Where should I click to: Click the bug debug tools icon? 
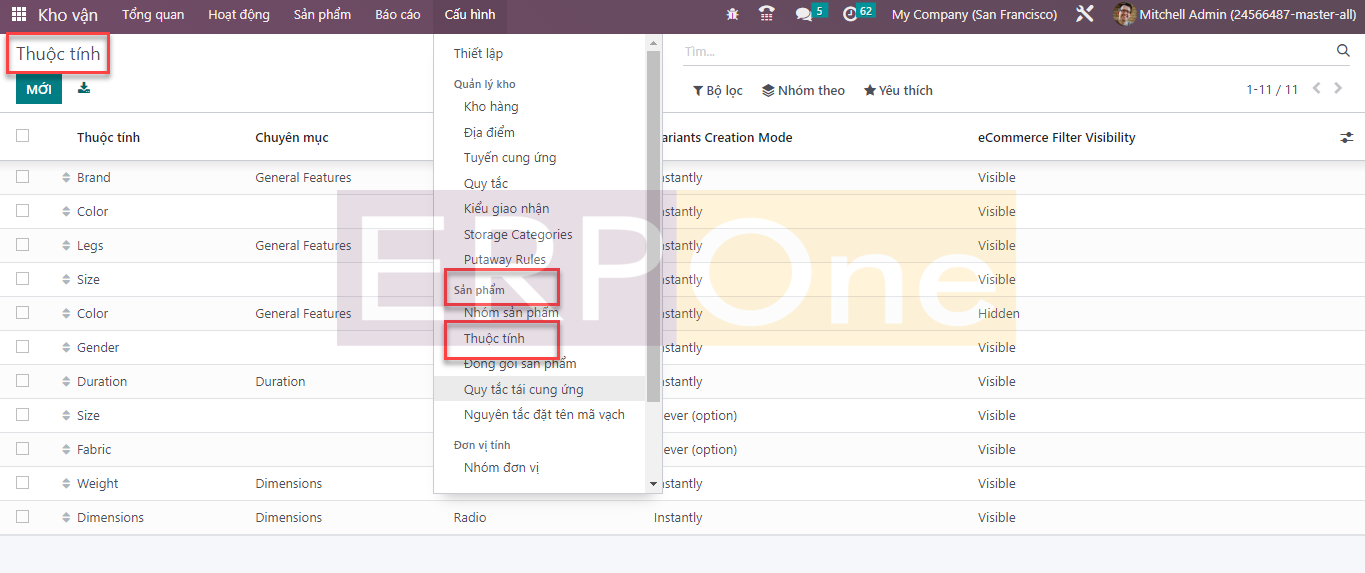tap(733, 15)
